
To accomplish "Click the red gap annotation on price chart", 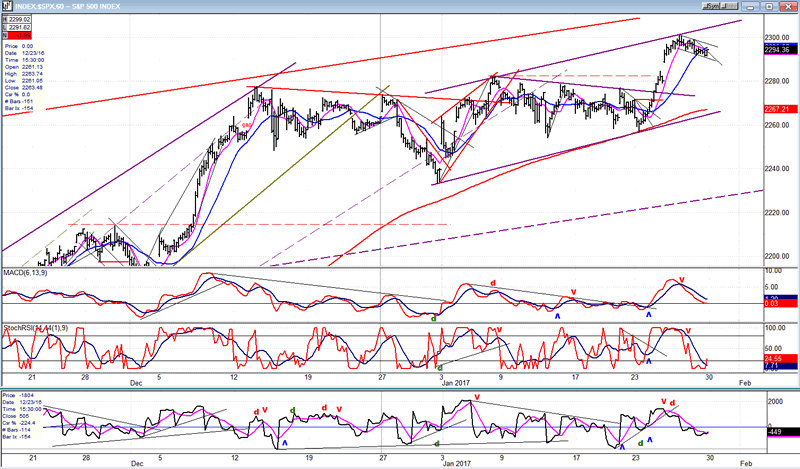I will click(x=245, y=125).
